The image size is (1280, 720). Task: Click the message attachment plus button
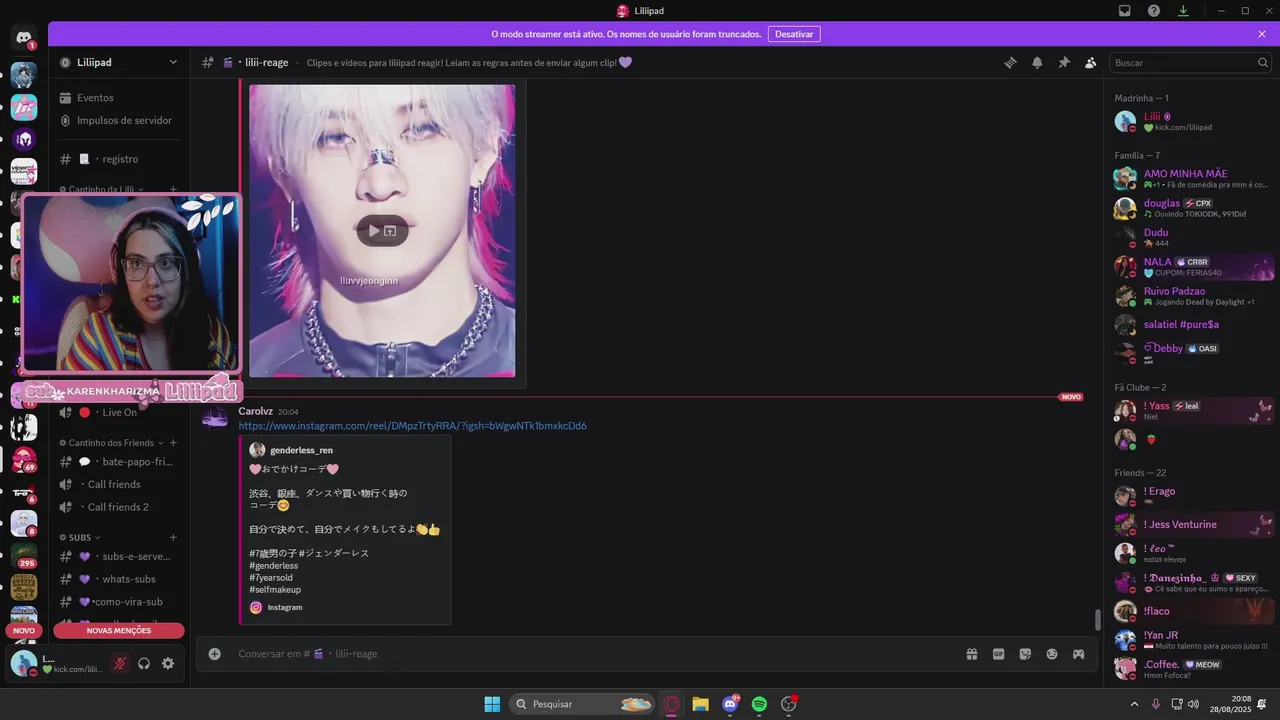click(x=214, y=654)
